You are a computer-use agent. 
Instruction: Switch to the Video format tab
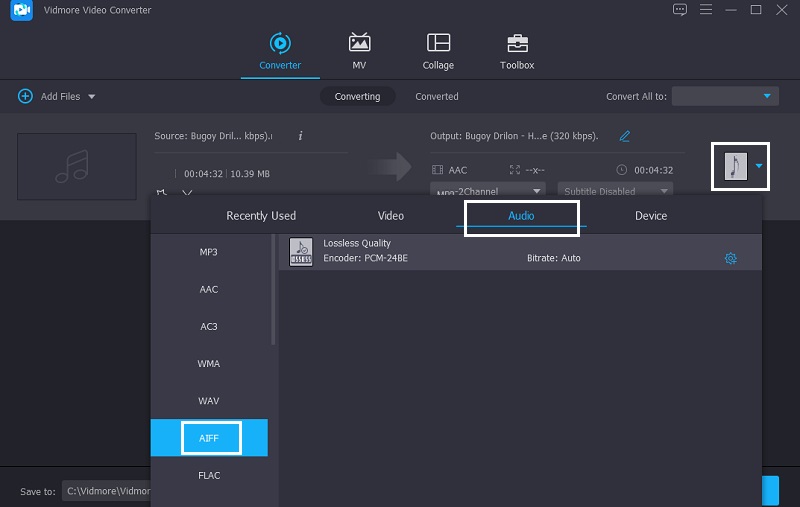[391, 216]
